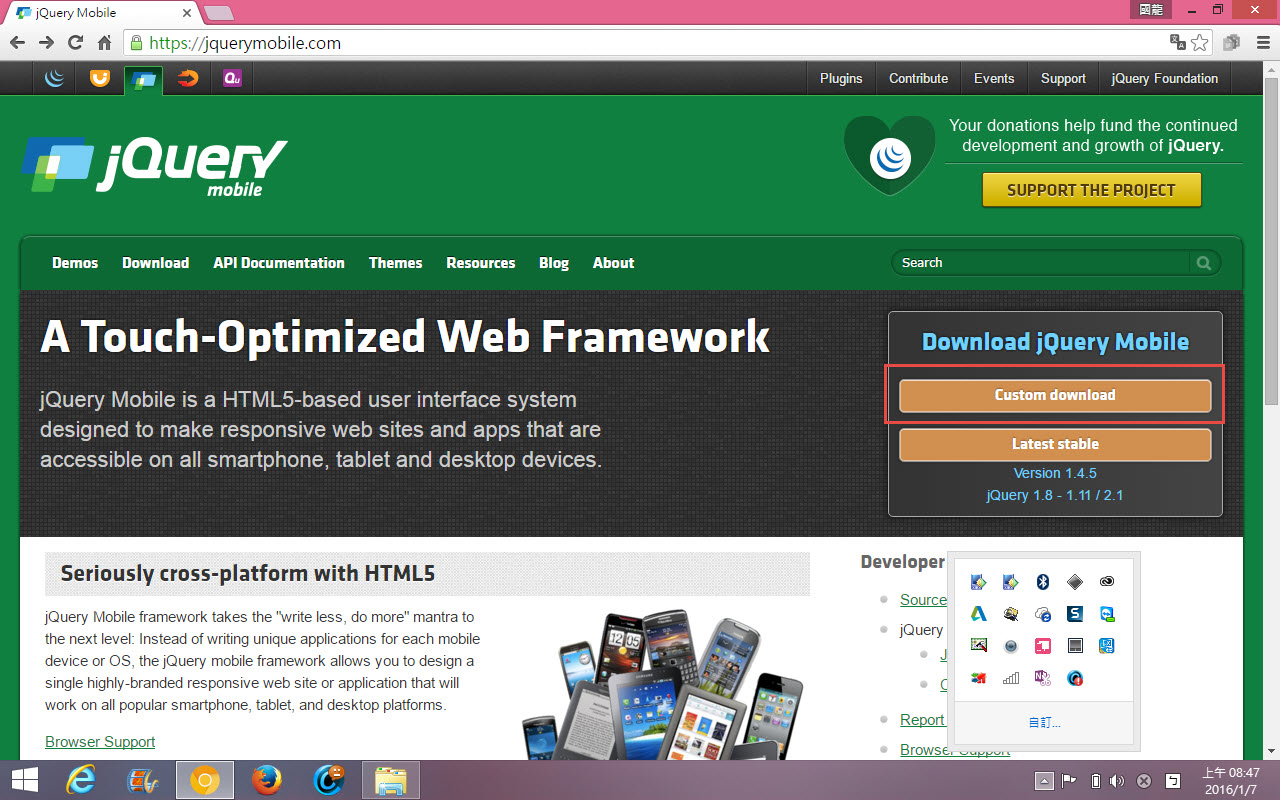Viewport: 1280px width, 800px height.
Task: Open the Download menu item
Action: coord(155,263)
